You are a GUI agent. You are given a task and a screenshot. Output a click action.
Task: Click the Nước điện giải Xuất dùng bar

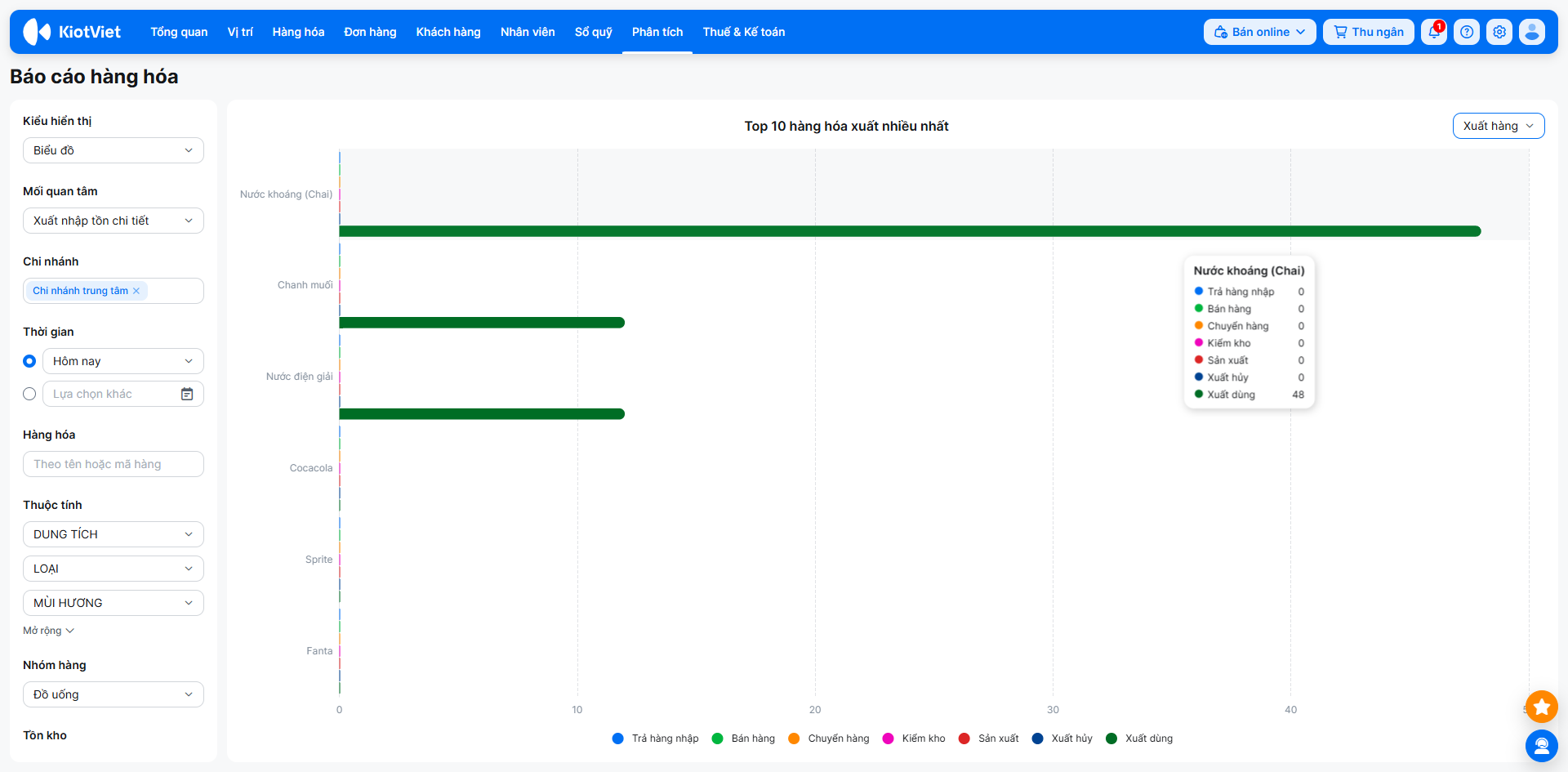coord(482,414)
